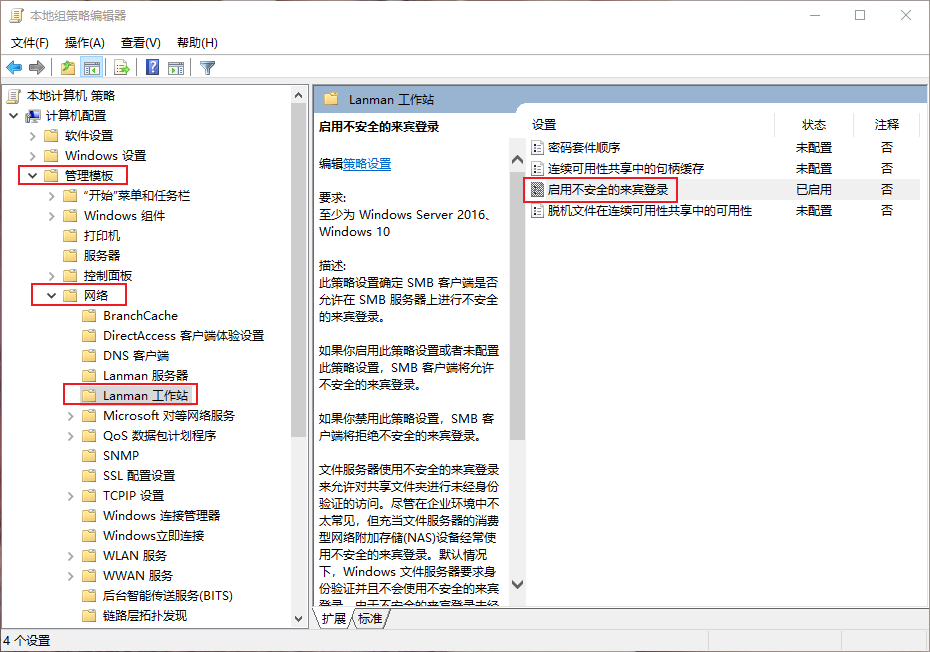Viewport: 930px width, 652px height.
Task: Collapse the 网络 node
Action: [x=52, y=295]
